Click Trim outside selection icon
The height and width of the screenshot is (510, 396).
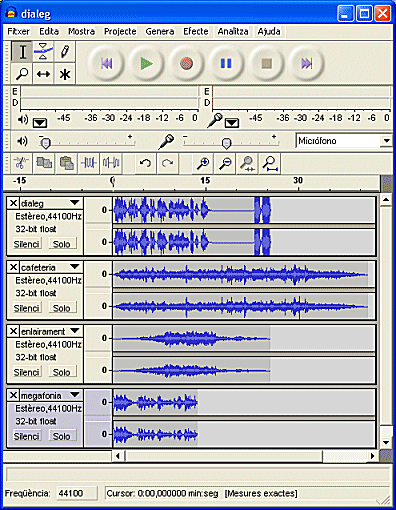pyautogui.click(x=89, y=163)
